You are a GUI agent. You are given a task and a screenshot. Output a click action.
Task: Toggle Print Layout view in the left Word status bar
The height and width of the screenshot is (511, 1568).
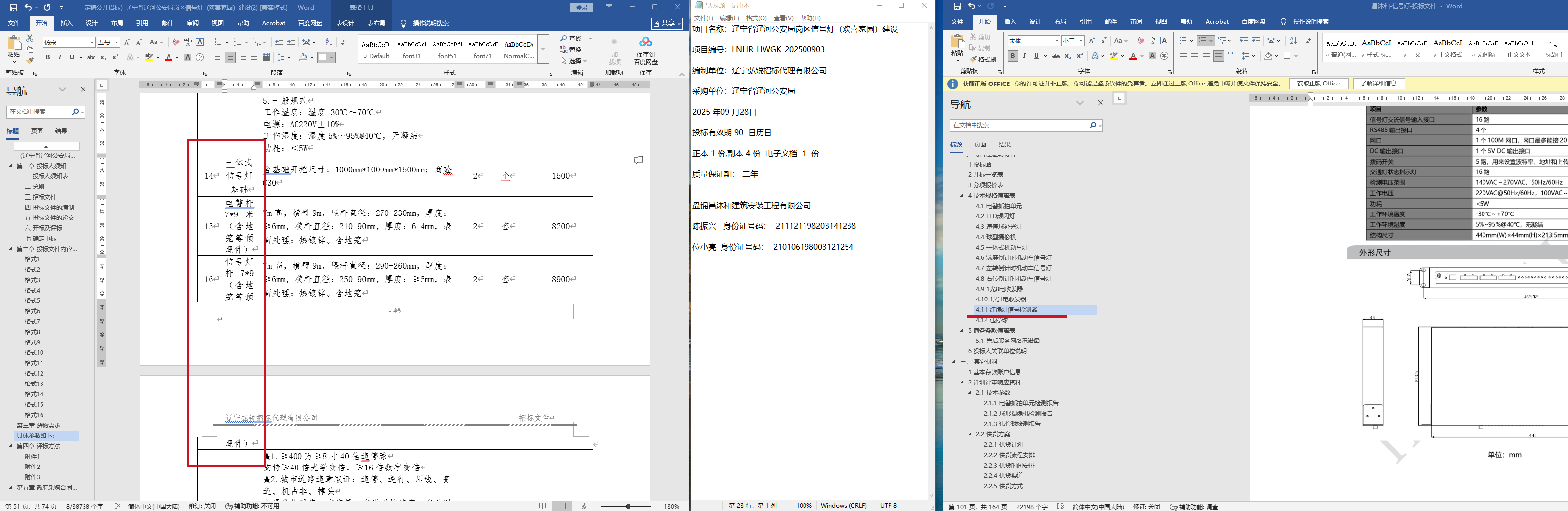pos(562,506)
